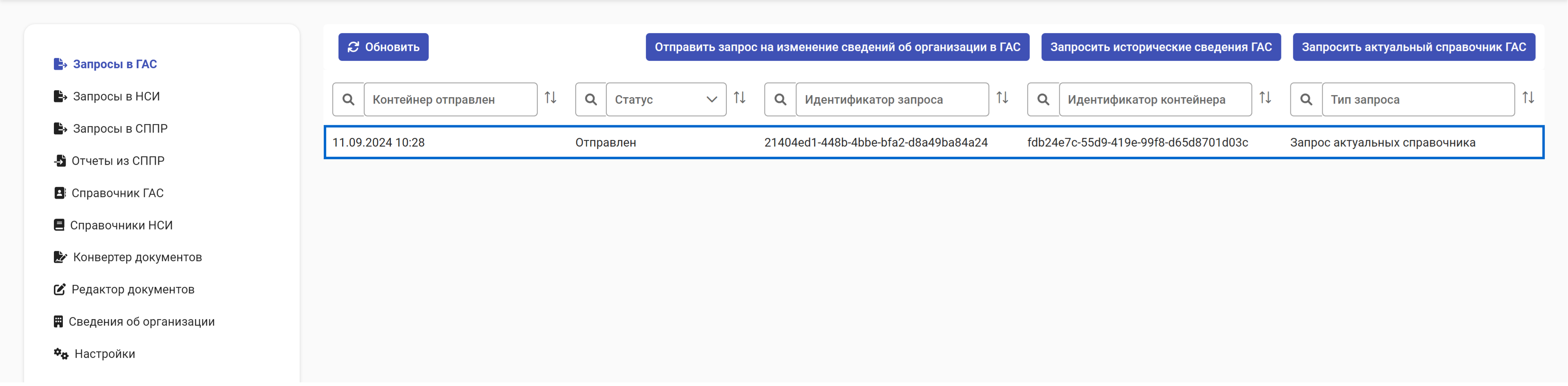Click Отправить запрос на изменение сведений button
1568x386 pixels.
pyautogui.click(x=837, y=47)
